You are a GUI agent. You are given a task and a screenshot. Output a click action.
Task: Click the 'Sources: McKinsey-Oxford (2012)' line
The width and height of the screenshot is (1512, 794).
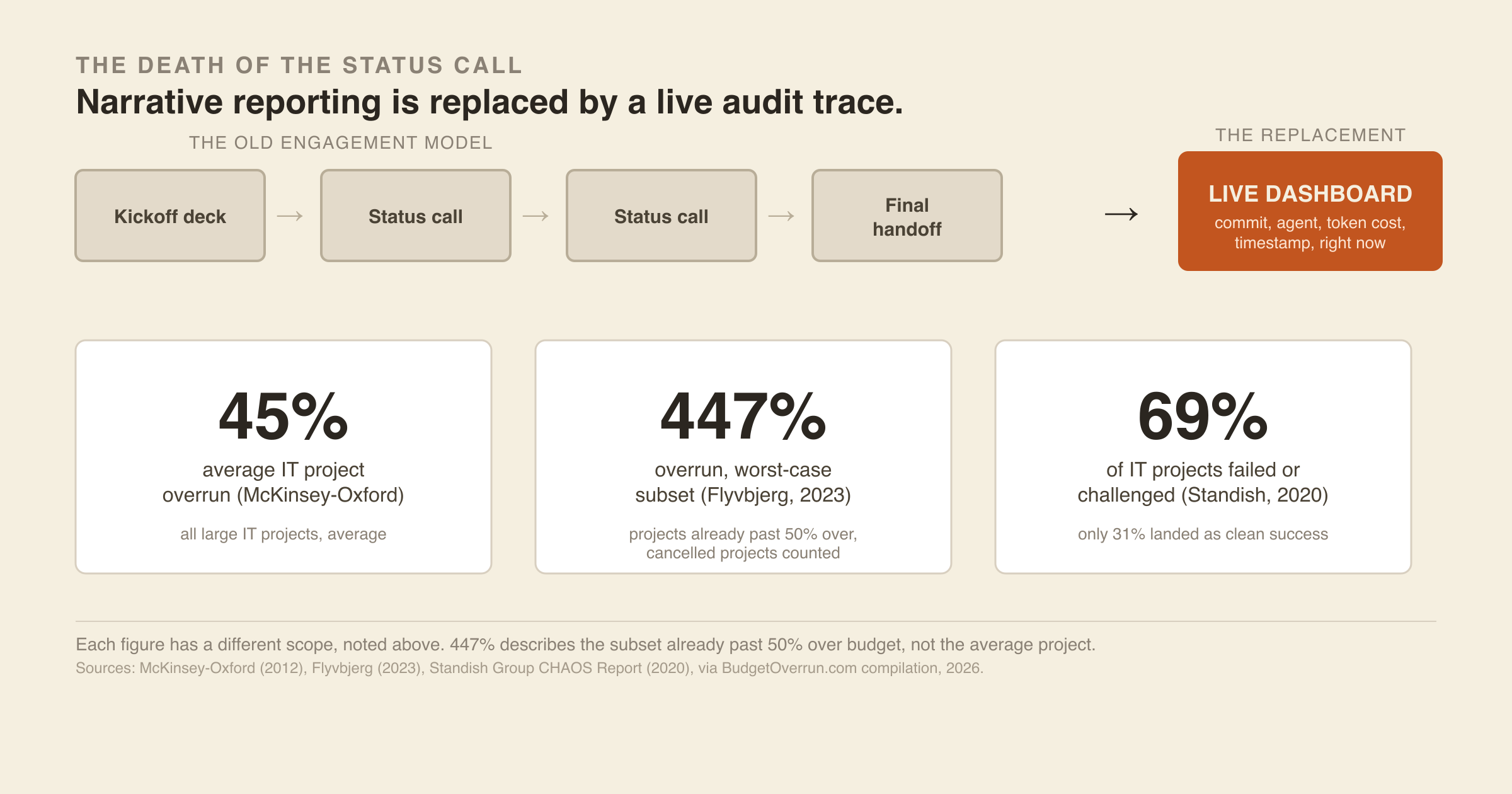tap(529, 668)
